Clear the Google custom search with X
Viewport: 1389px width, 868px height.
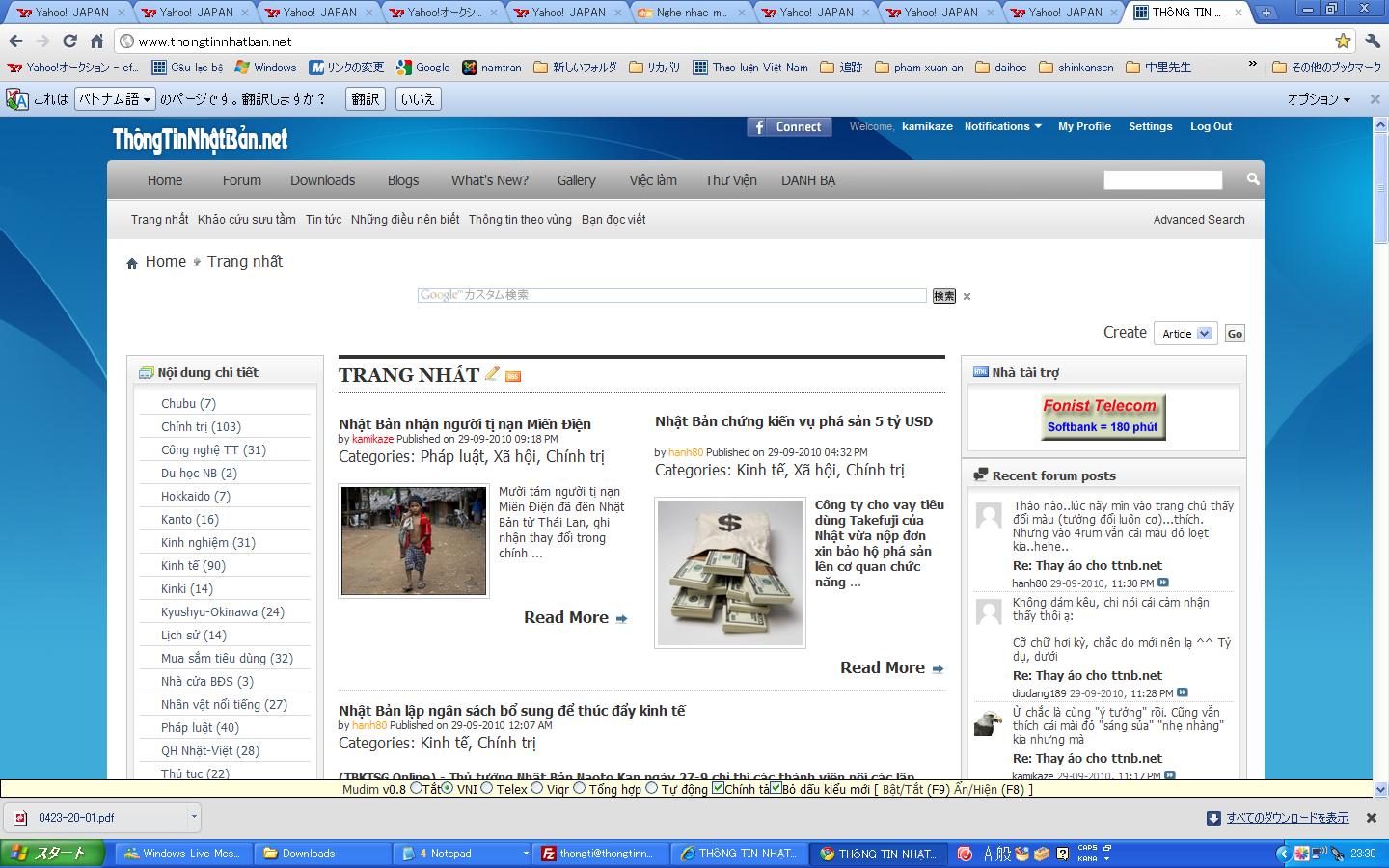click(x=967, y=296)
